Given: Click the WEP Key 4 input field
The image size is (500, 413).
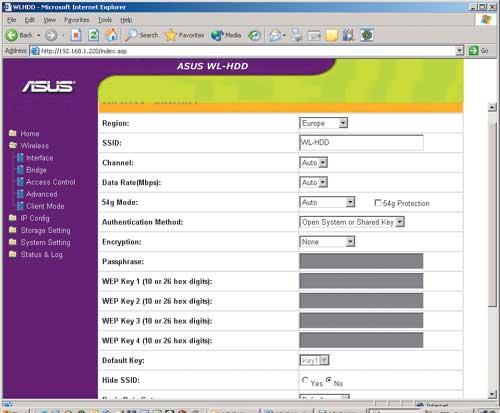Looking at the screenshot, I should [361, 340].
